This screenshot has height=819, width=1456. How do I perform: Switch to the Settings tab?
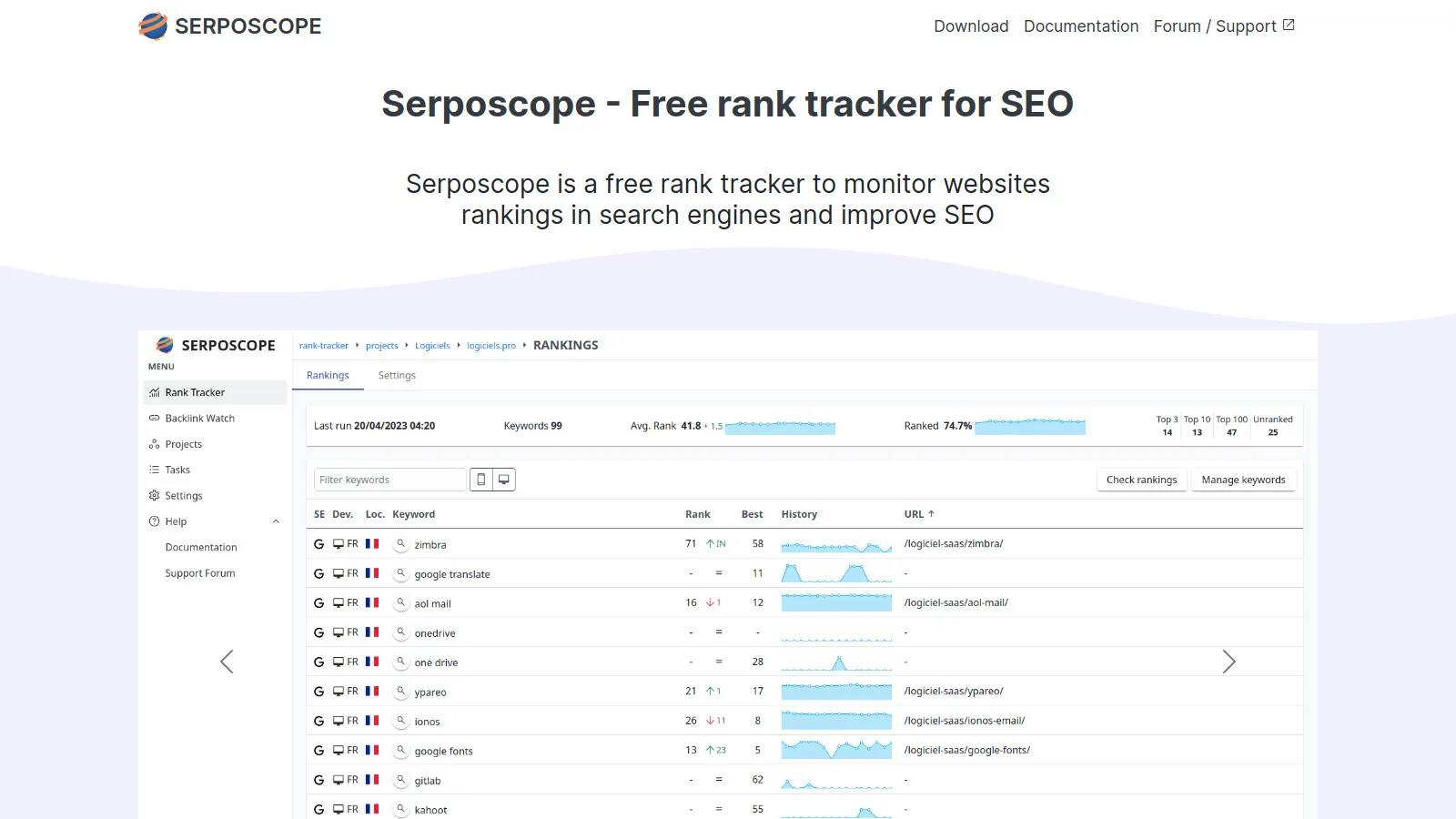tap(396, 375)
